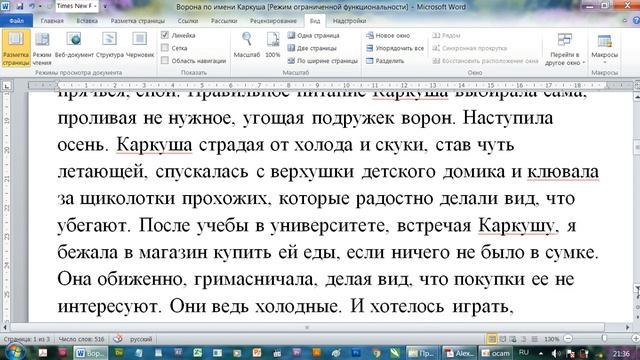The image size is (640, 360).
Task: Click Число слов 516 word count
Action: 81,339
